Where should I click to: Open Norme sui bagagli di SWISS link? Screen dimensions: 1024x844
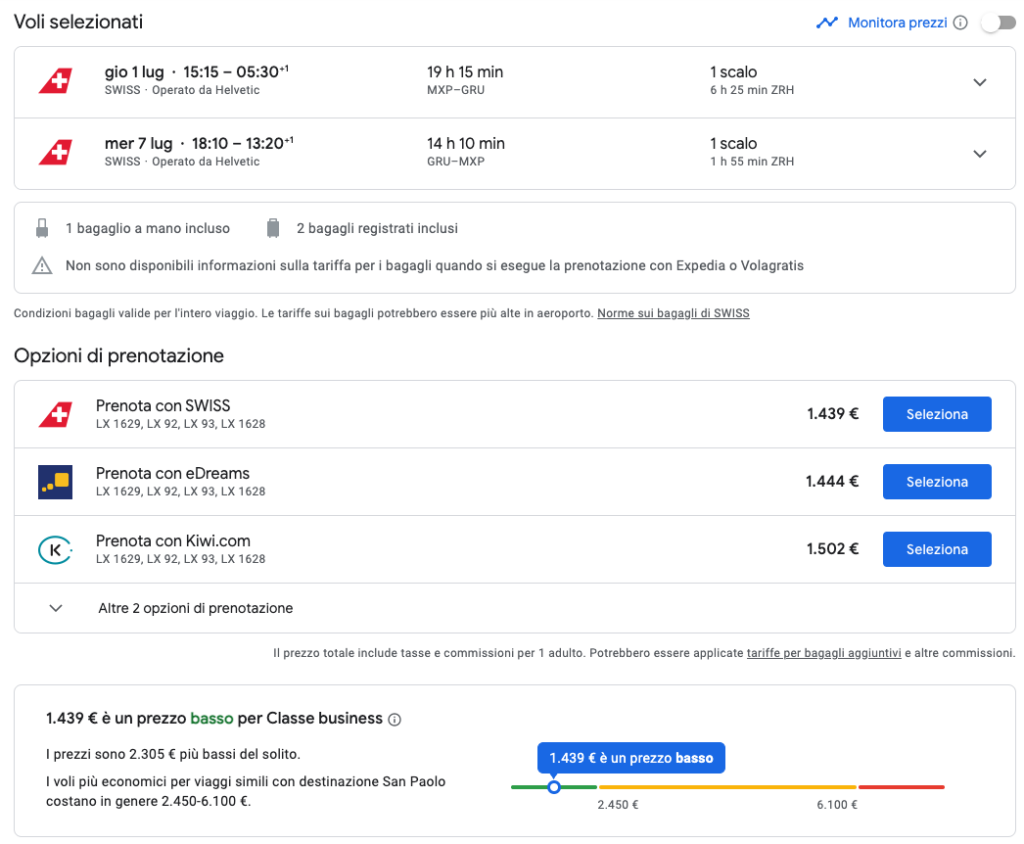(673, 313)
